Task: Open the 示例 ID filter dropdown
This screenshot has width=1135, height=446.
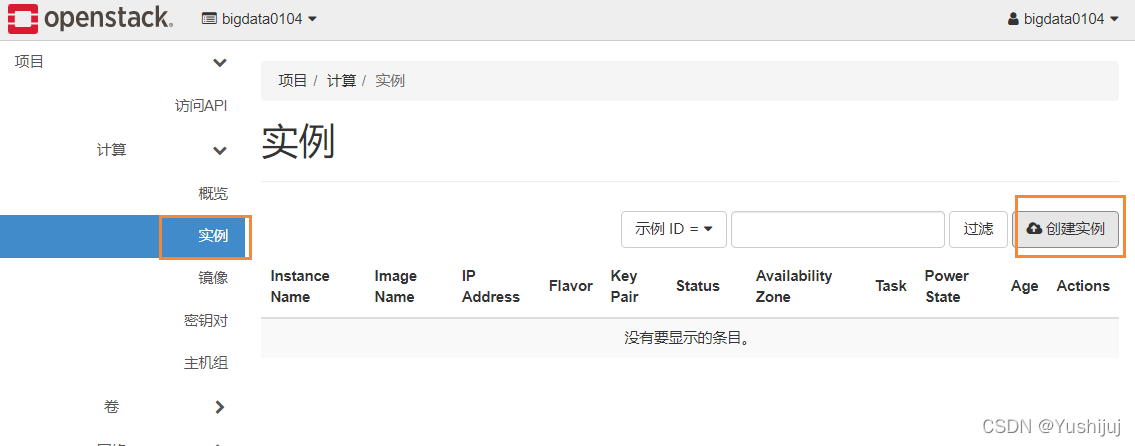Action: click(674, 229)
